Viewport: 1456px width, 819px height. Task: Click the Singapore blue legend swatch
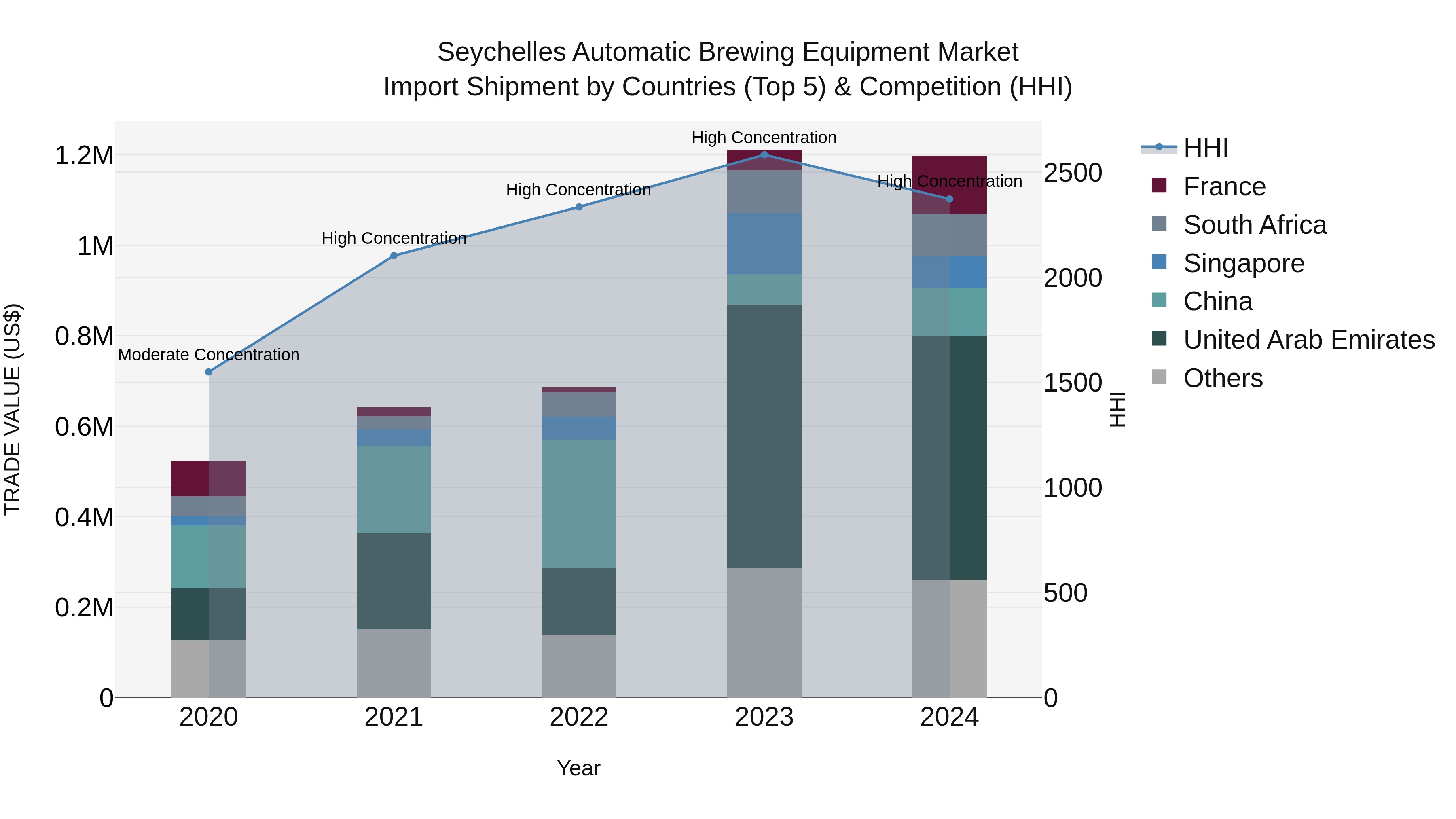[x=1159, y=262]
